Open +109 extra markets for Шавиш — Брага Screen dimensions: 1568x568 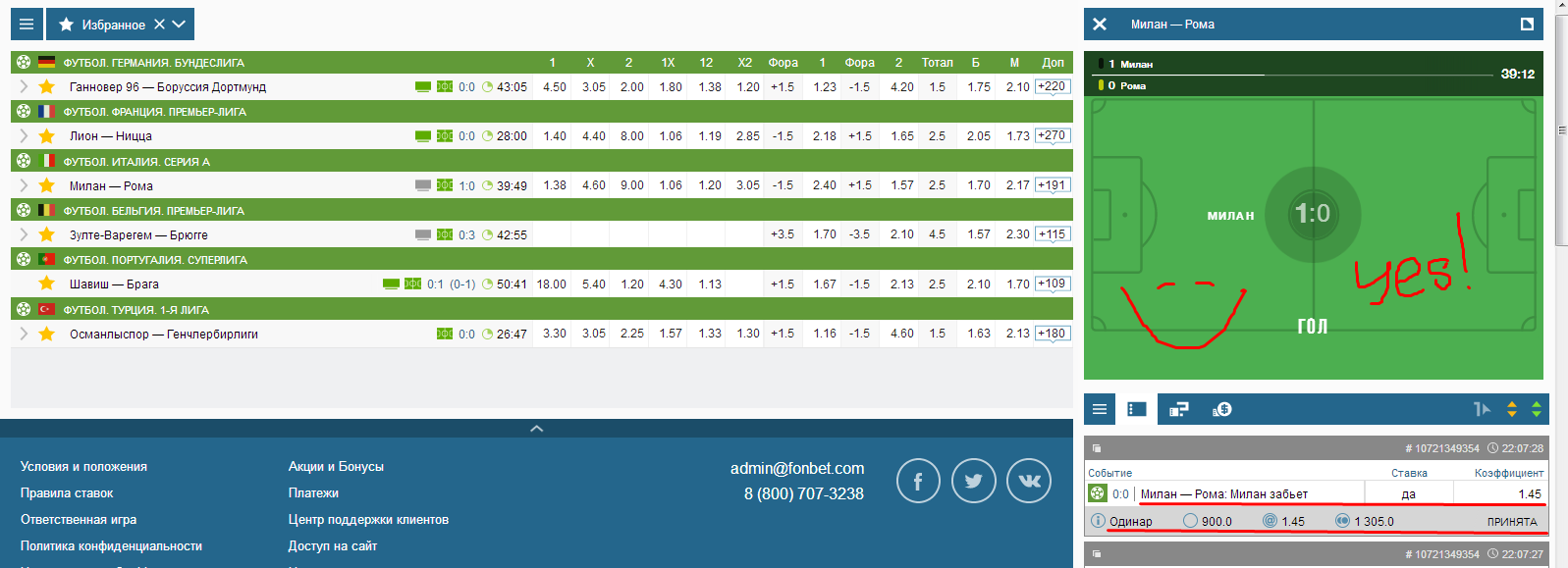click(1053, 284)
